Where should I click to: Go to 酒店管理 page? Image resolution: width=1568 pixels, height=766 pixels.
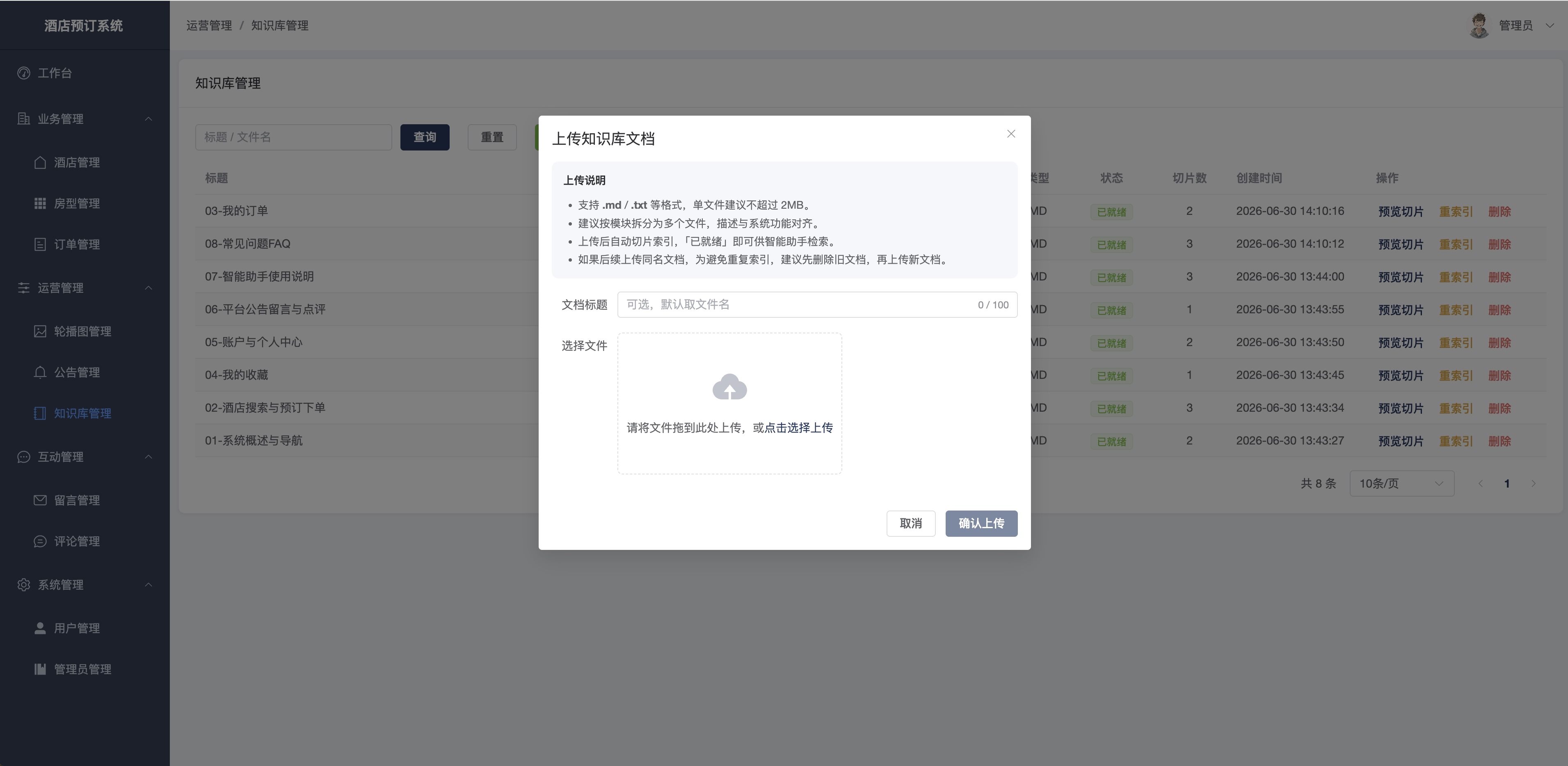coord(85,162)
